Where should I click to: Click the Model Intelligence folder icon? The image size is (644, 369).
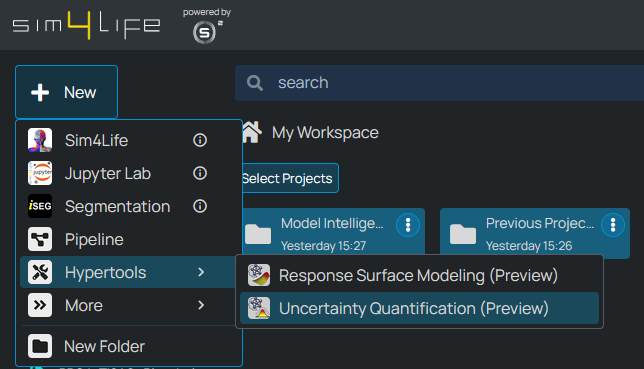pos(258,234)
